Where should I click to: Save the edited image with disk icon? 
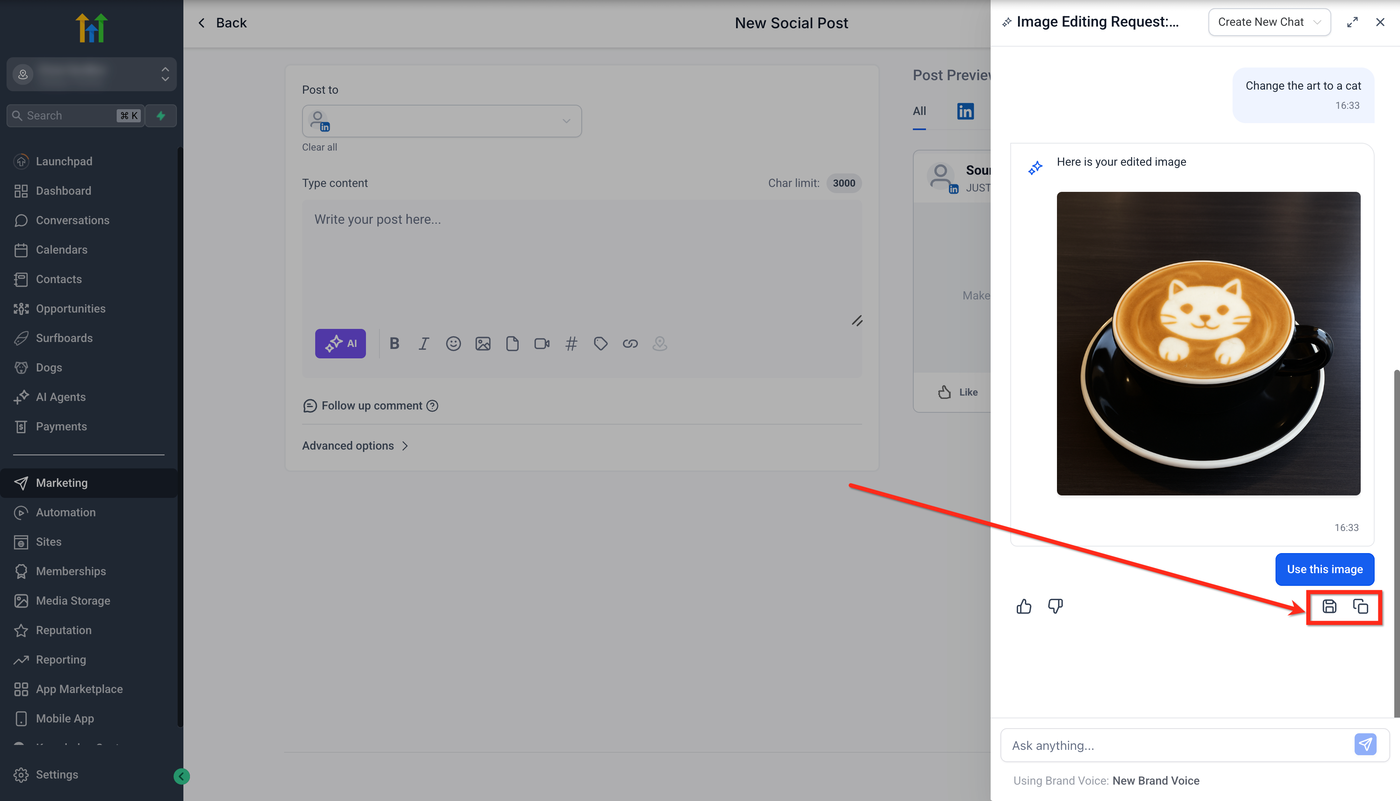pyautogui.click(x=1329, y=606)
